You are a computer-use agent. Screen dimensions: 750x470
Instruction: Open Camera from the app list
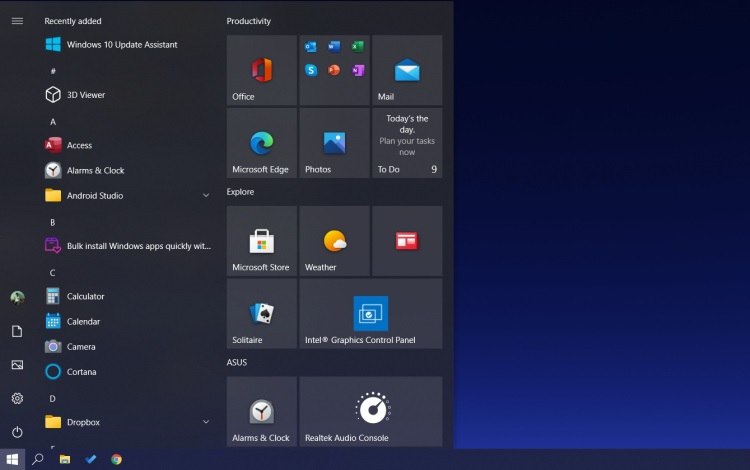128,347
